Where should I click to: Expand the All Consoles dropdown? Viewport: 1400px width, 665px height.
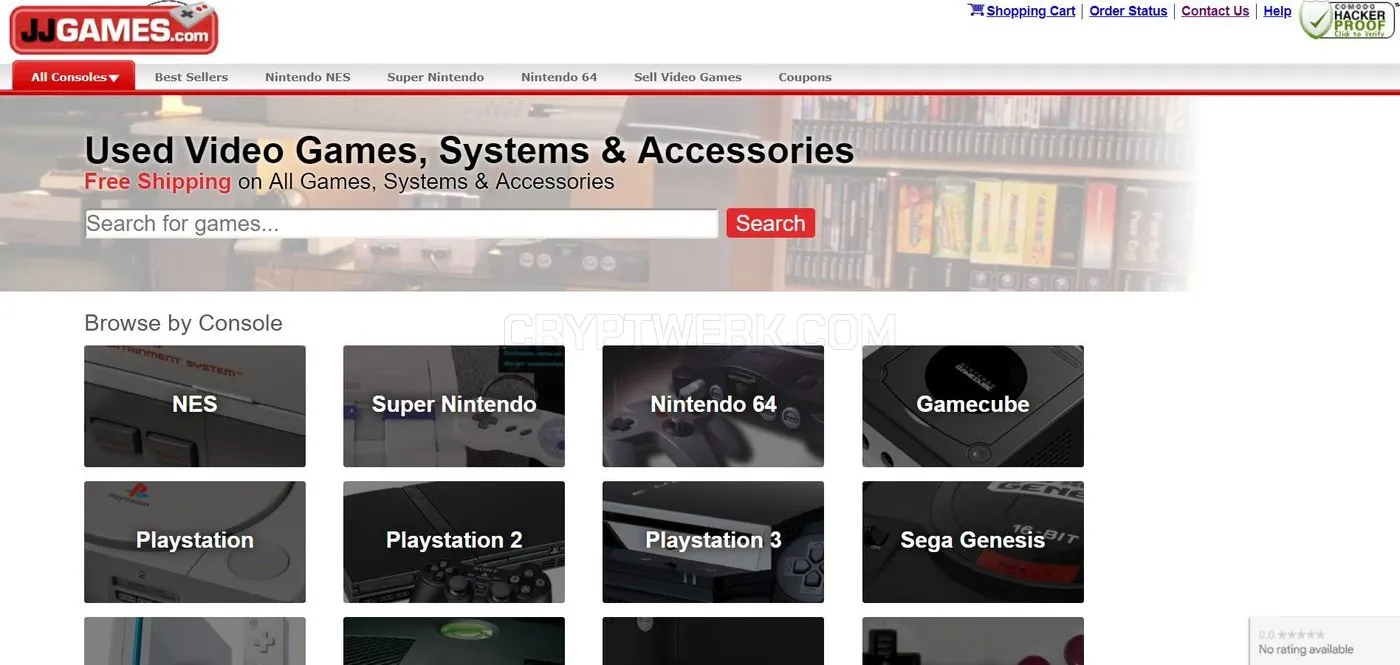pyautogui.click(x=74, y=77)
